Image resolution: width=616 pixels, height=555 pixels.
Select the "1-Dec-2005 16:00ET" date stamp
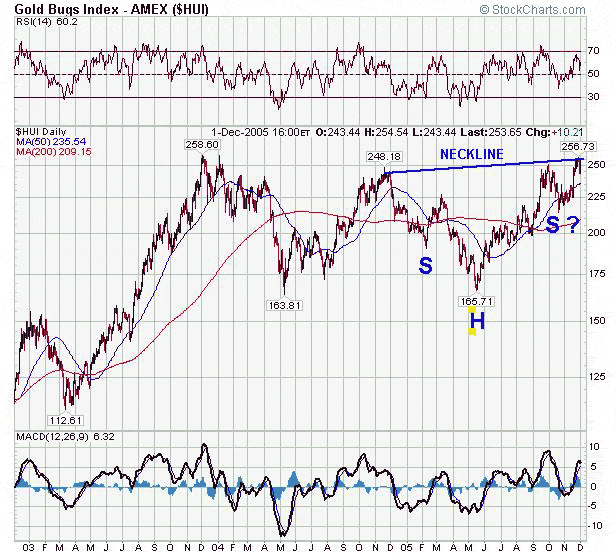pyautogui.click(x=260, y=132)
